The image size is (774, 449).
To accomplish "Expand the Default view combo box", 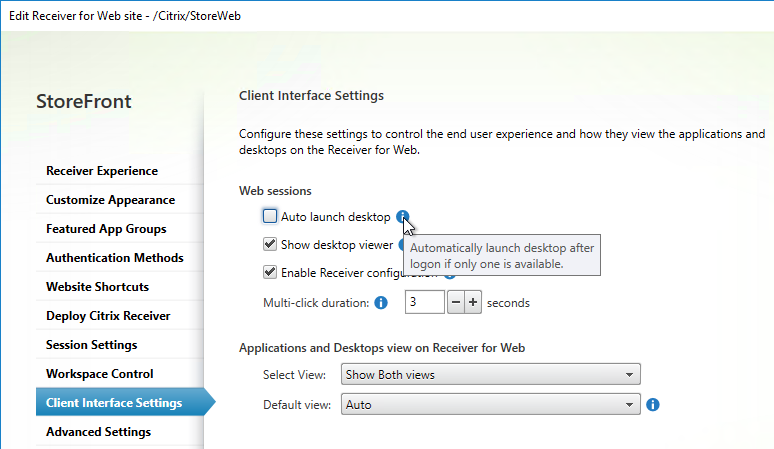I will point(491,404).
